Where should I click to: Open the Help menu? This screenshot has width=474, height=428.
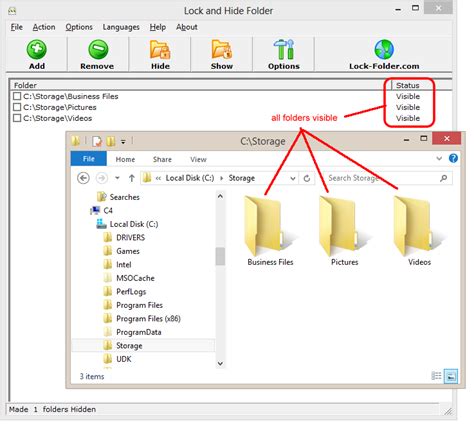[158, 27]
